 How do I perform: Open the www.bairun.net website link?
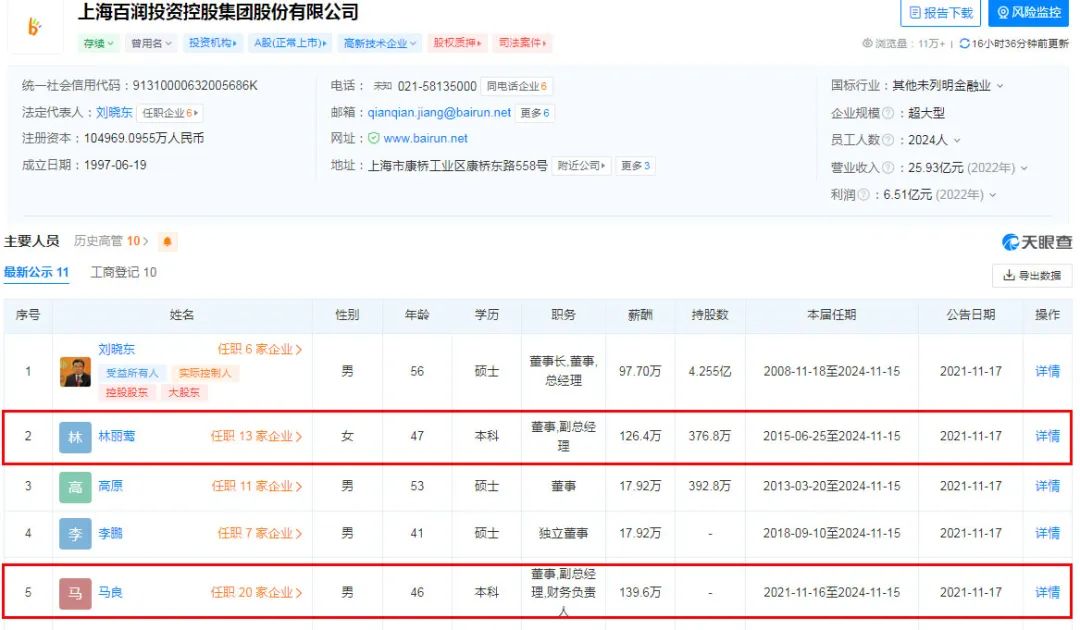coord(426,138)
